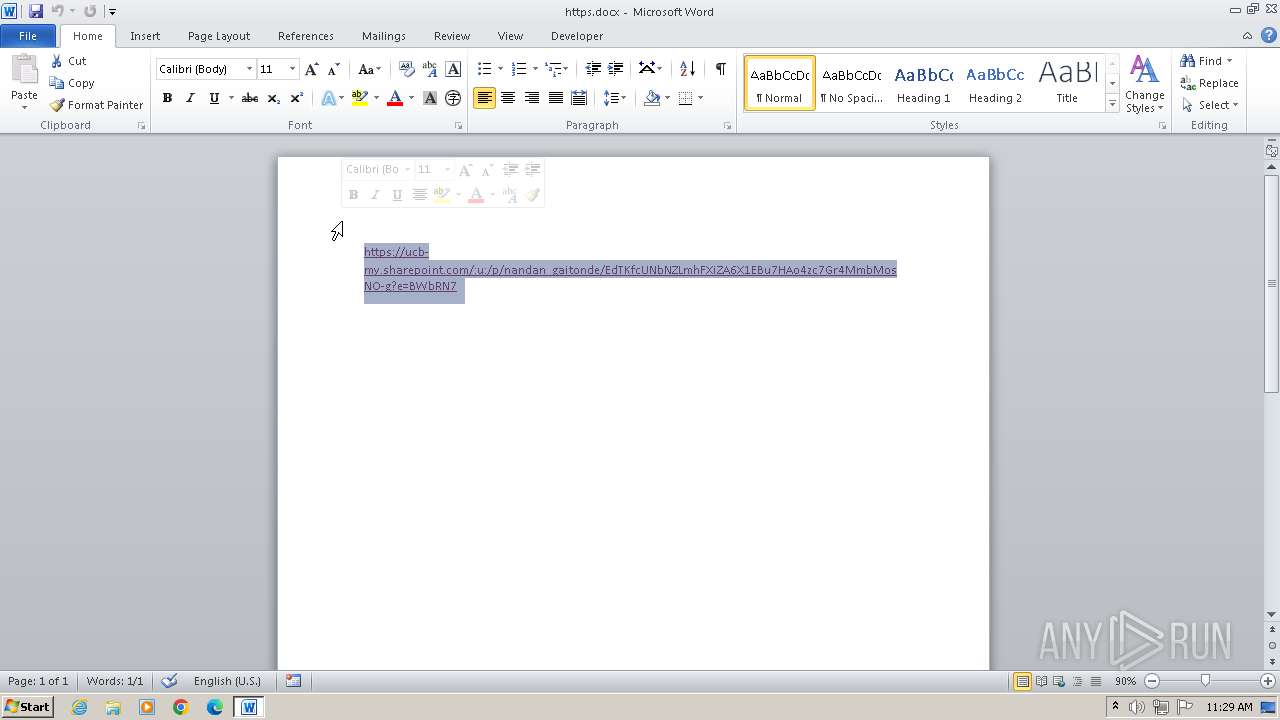Screen dimensions: 1280x720
Task: Open borders dropdown arrow
Action: click(700, 98)
